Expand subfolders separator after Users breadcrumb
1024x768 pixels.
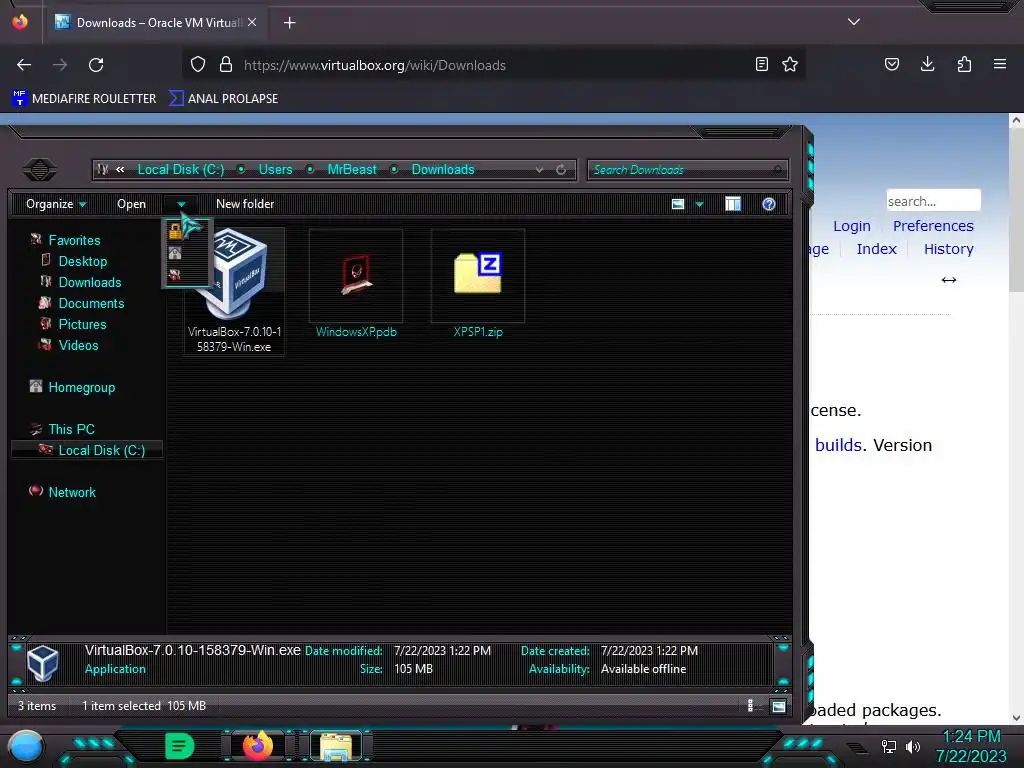[x=310, y=170]
